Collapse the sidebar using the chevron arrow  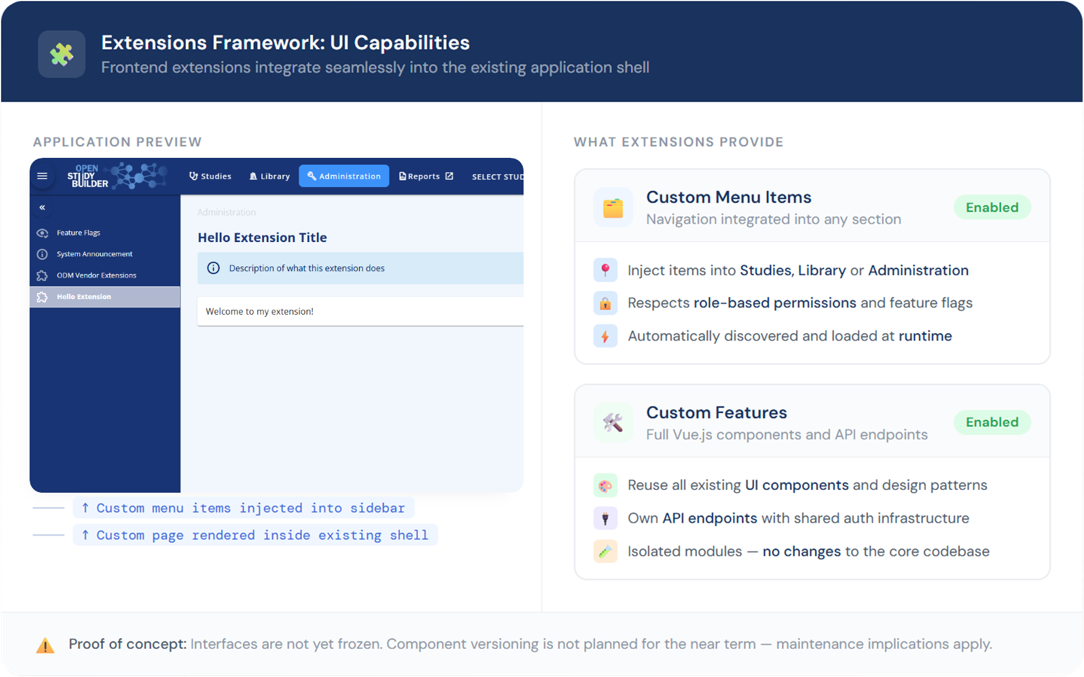pos(42,207)
